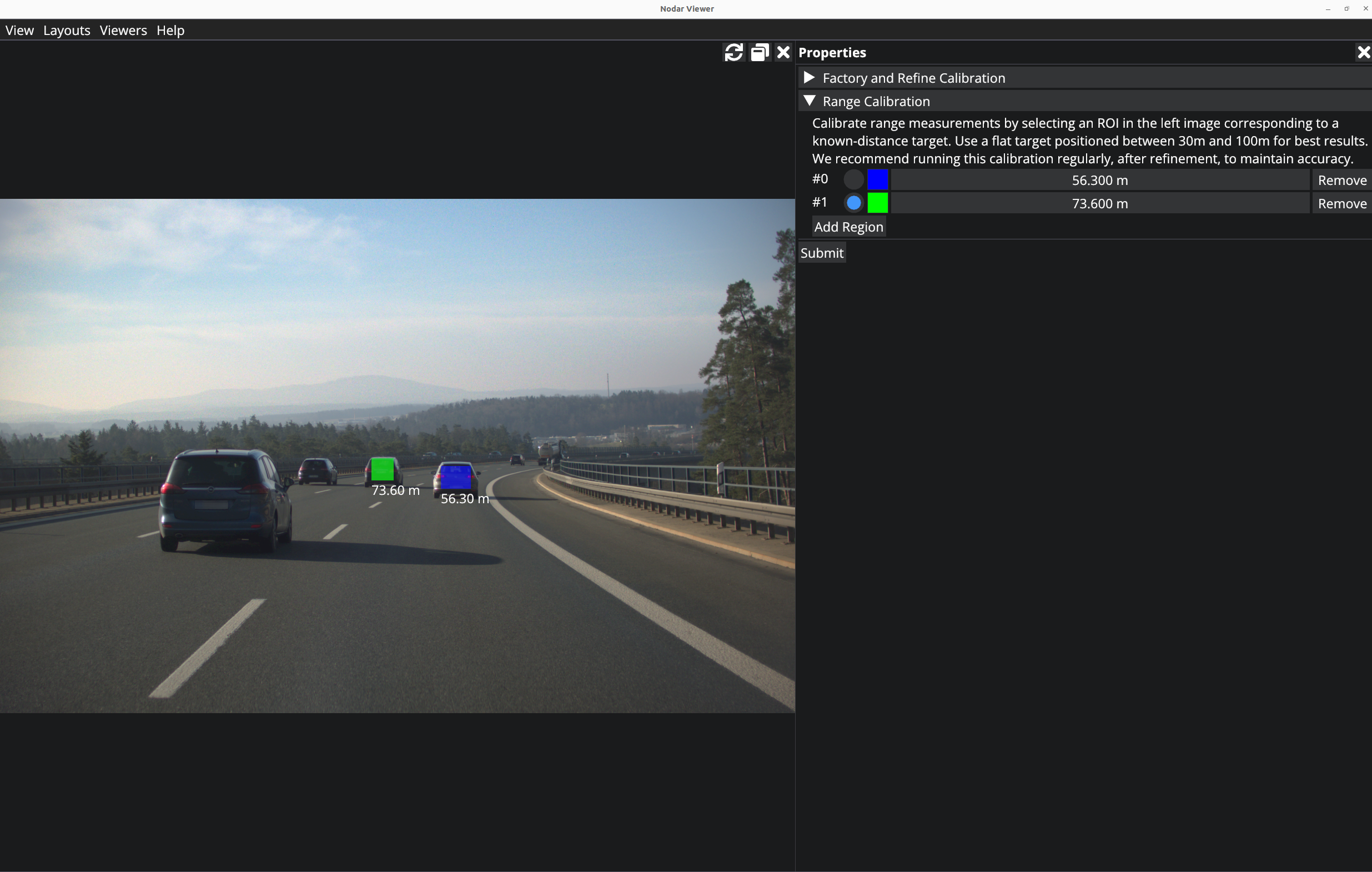1372x872 pixels.
Task: Select the radio button for region #0
Action: [853, 179]
